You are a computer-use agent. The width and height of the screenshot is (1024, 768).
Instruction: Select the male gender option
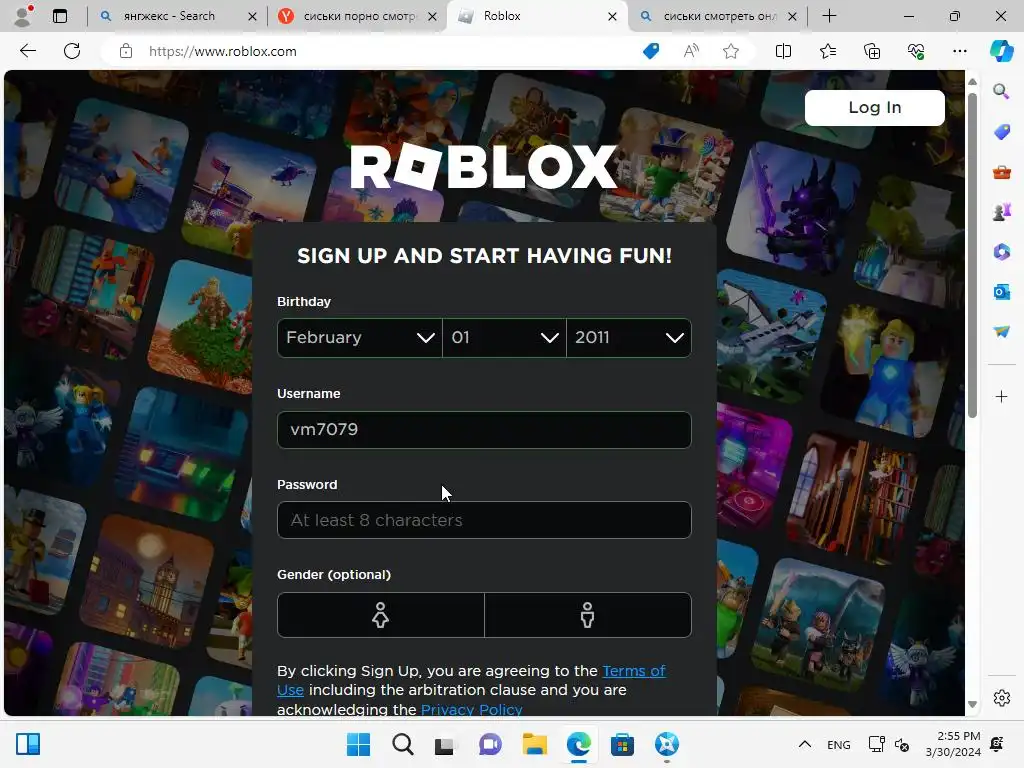pyautogui.click(x=588, y=615)
